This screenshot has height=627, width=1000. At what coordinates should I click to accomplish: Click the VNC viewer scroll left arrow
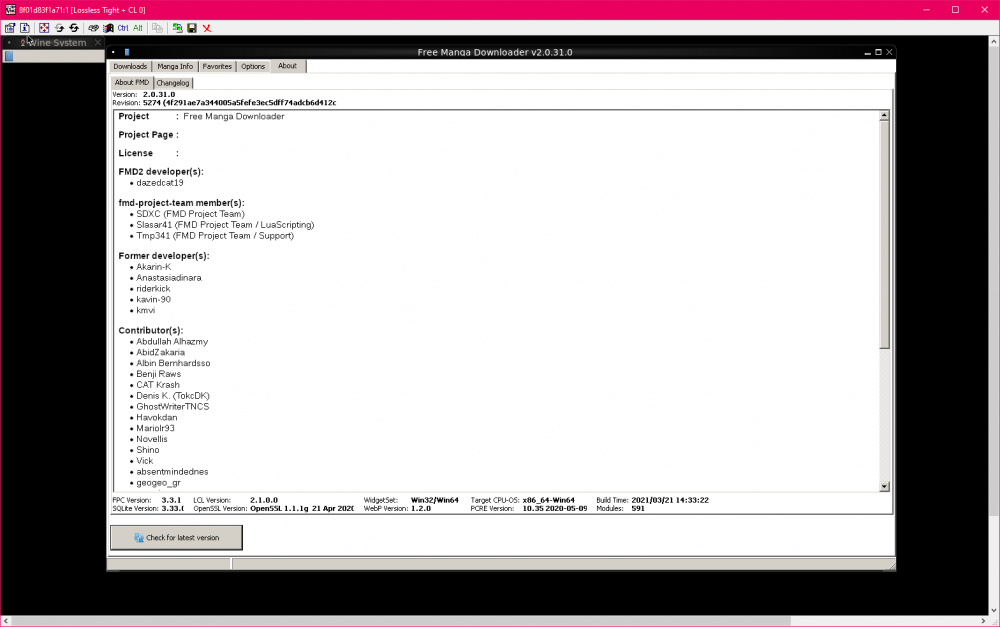[6, 621]
